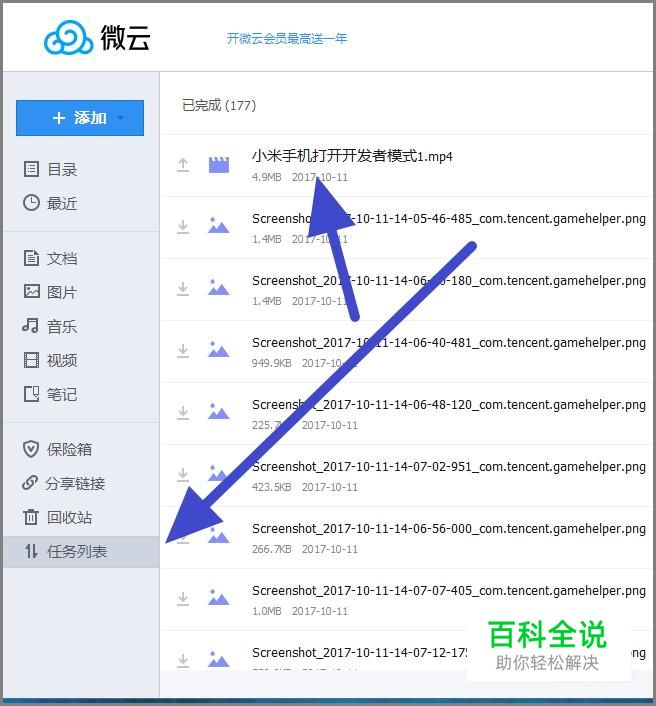The width and height of the screenshot is (656, 706).
Task: Click 1.0MB file size text
Action: coord(267,611)
